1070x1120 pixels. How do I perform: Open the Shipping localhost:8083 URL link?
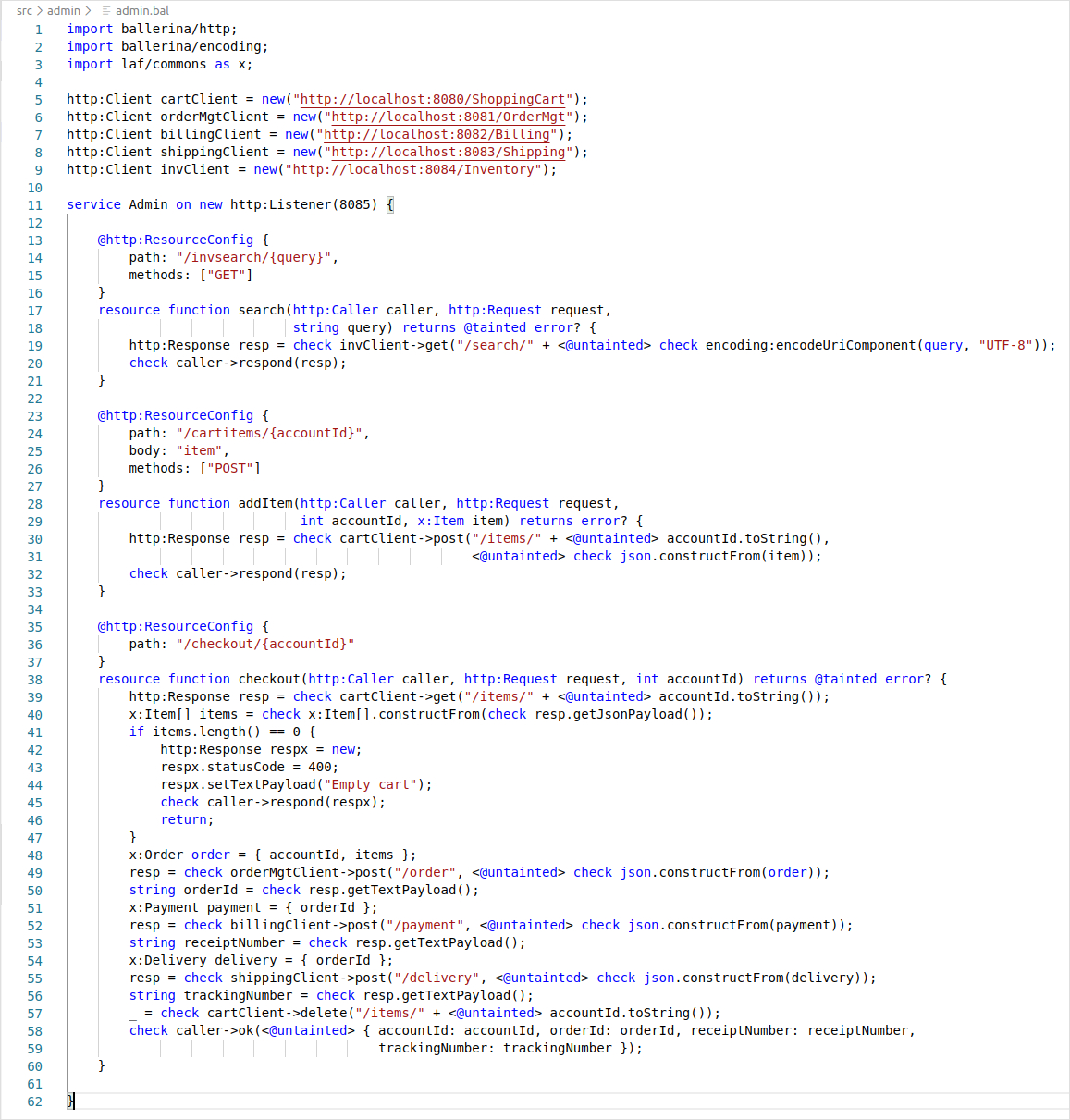point(449,152)
